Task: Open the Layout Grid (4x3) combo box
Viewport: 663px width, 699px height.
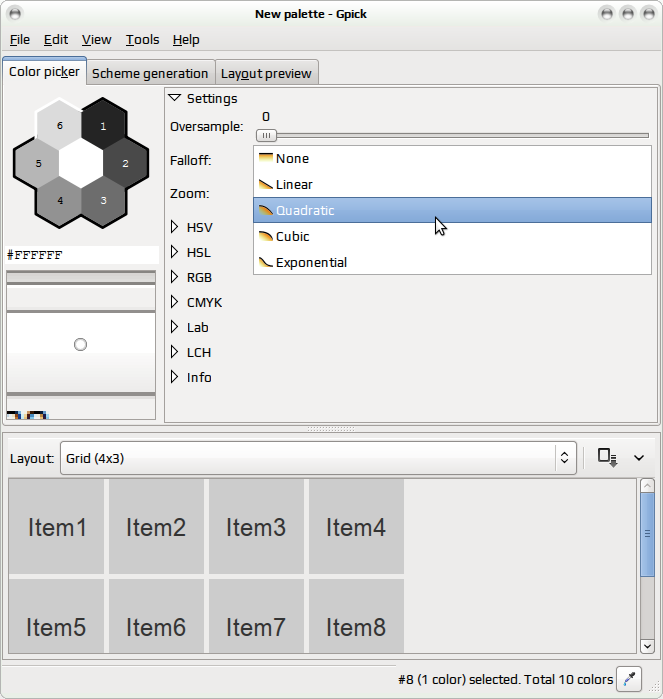Action: tap(318, 458)
